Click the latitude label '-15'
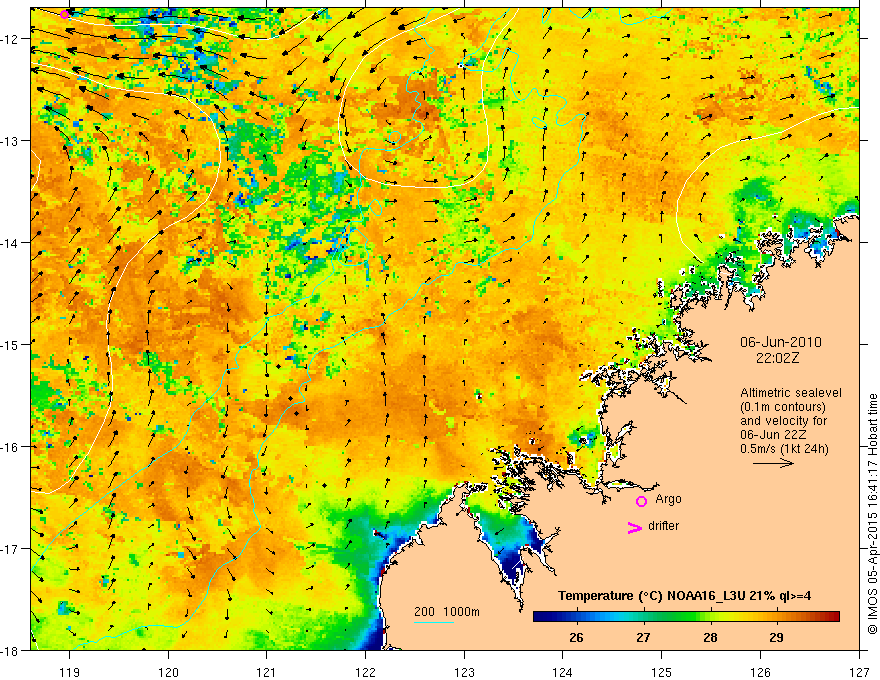Viewport: 880px width, 680px height. pyautogui.click(x=11, y=344)
